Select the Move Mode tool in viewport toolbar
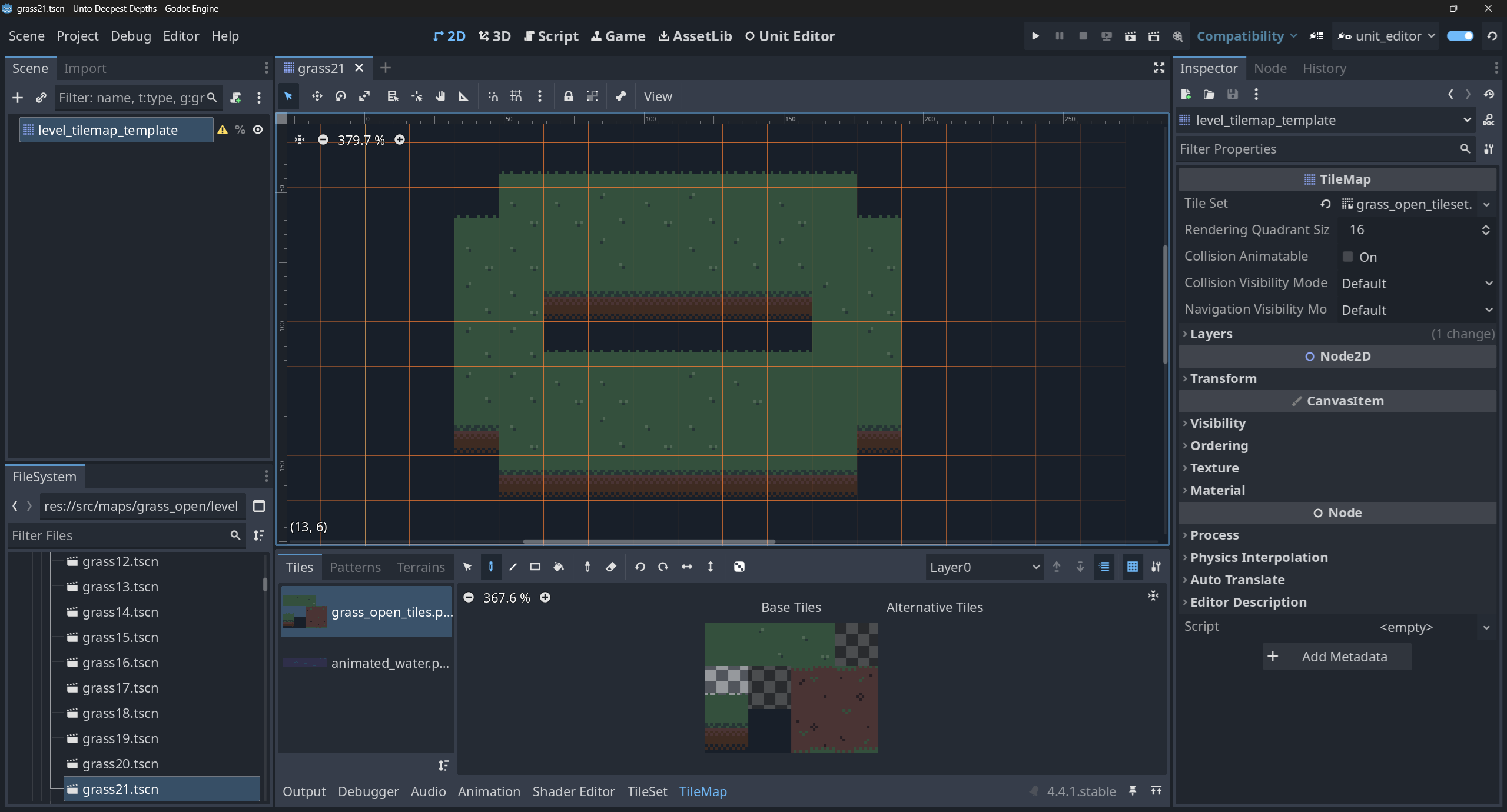 point(317,96)
